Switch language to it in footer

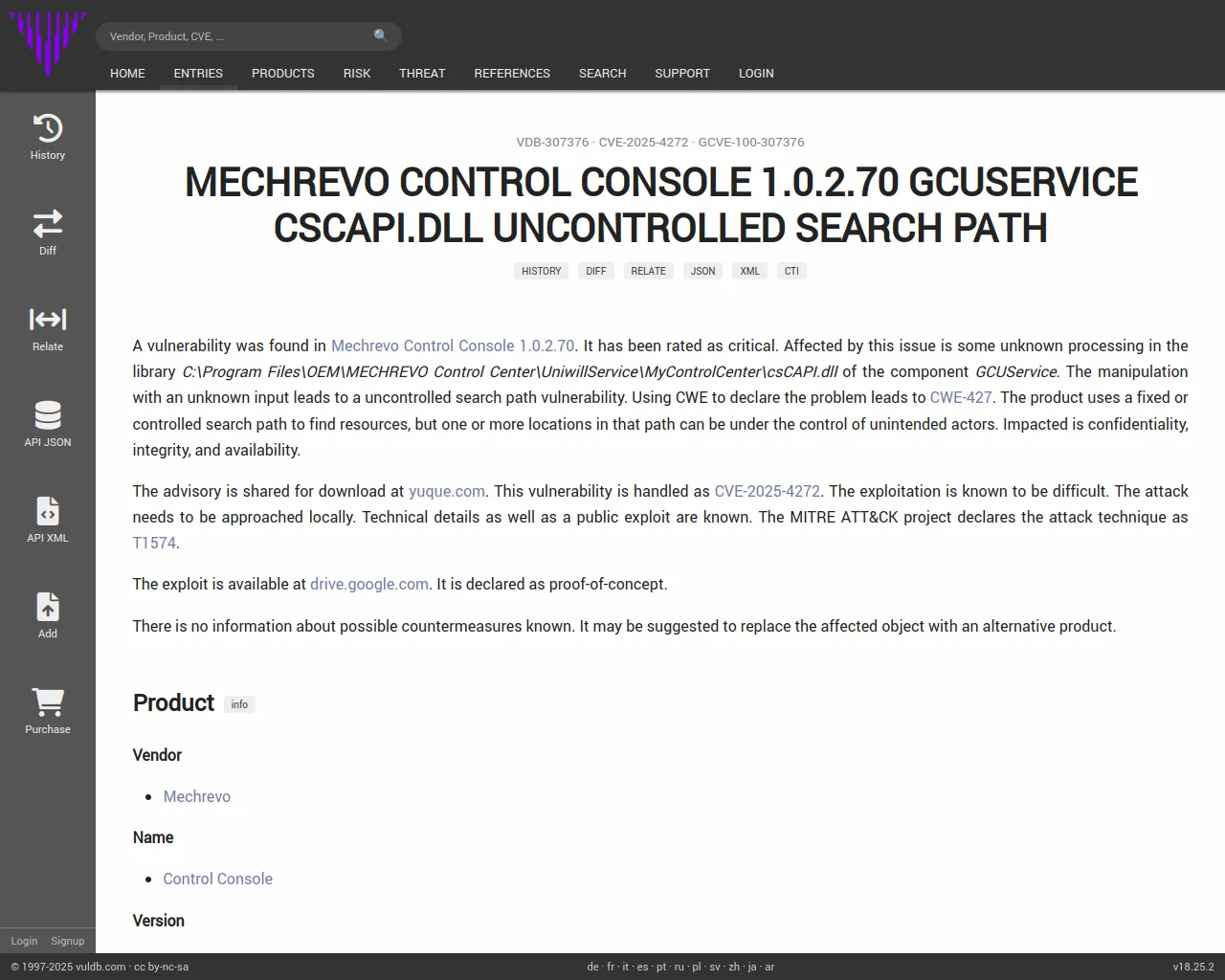click(626, 967)
